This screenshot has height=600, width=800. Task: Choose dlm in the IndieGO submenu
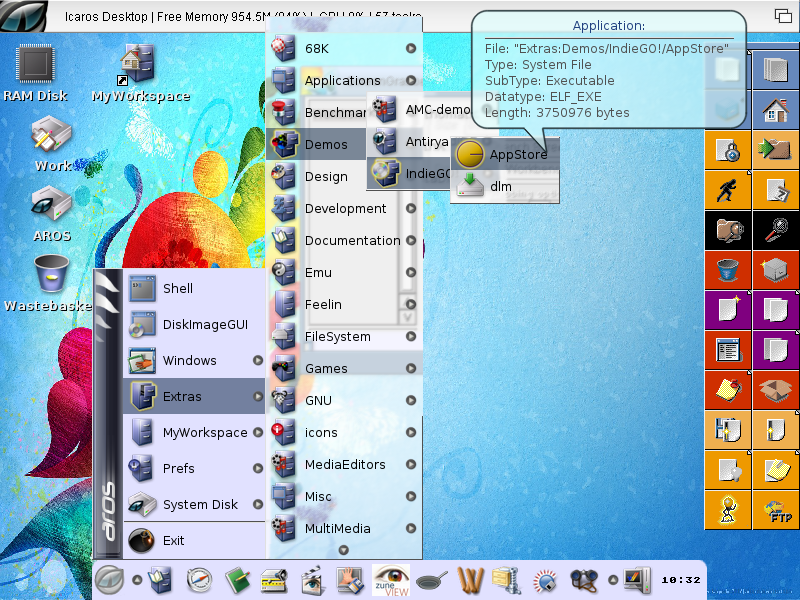coord(505,186)
